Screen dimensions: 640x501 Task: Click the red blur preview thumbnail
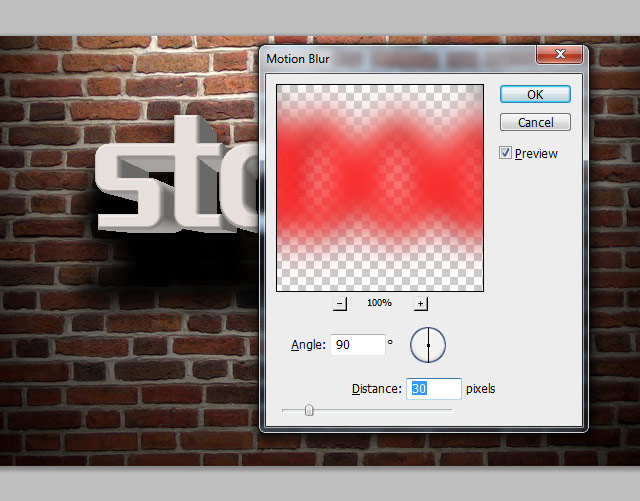(380, 188)
